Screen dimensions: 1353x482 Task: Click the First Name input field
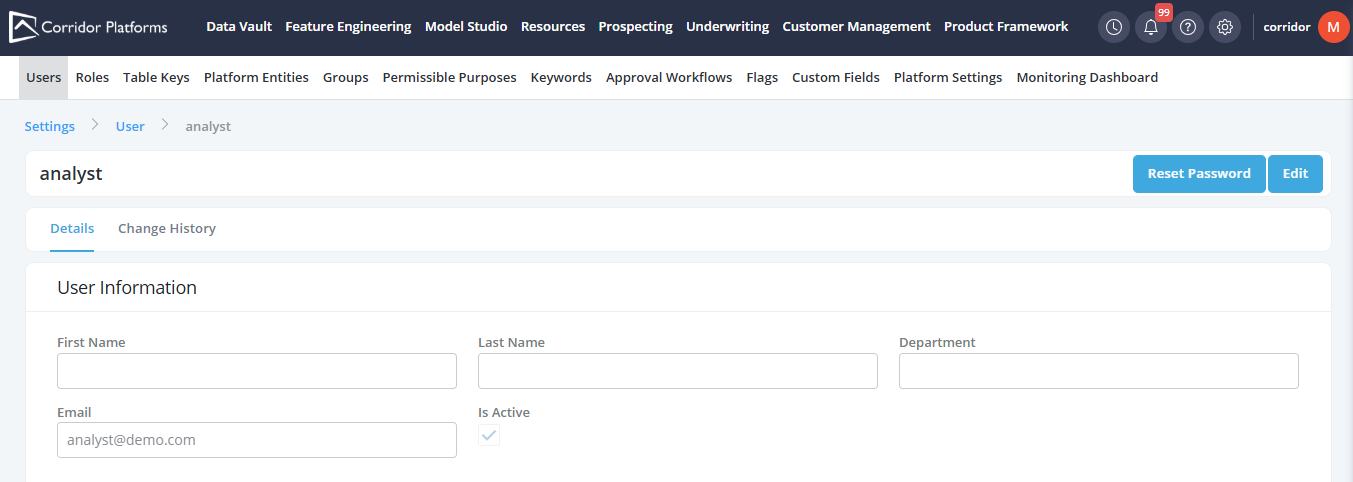point(257,371)
